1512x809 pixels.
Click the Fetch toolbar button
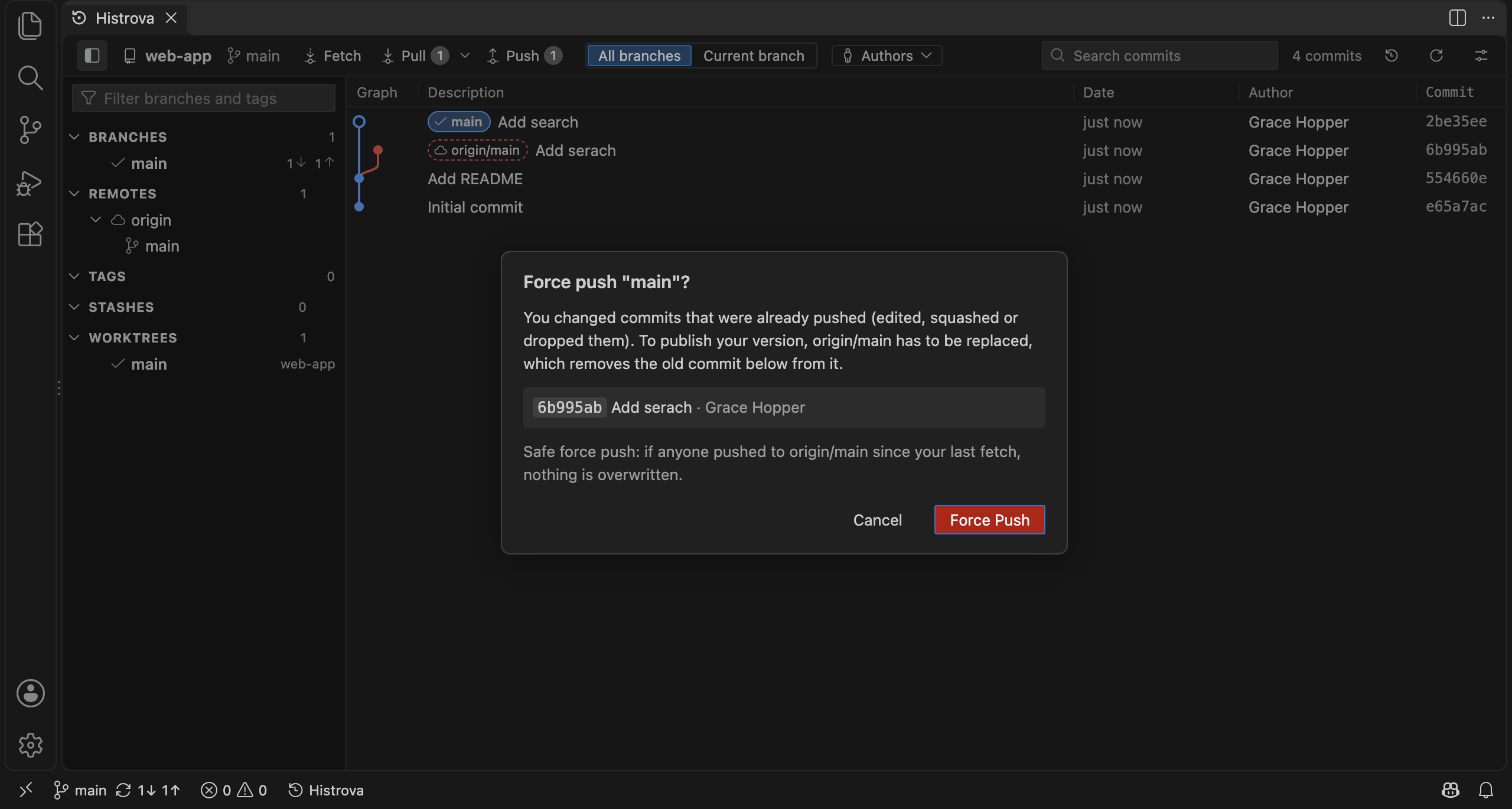(x=333, y=56)
